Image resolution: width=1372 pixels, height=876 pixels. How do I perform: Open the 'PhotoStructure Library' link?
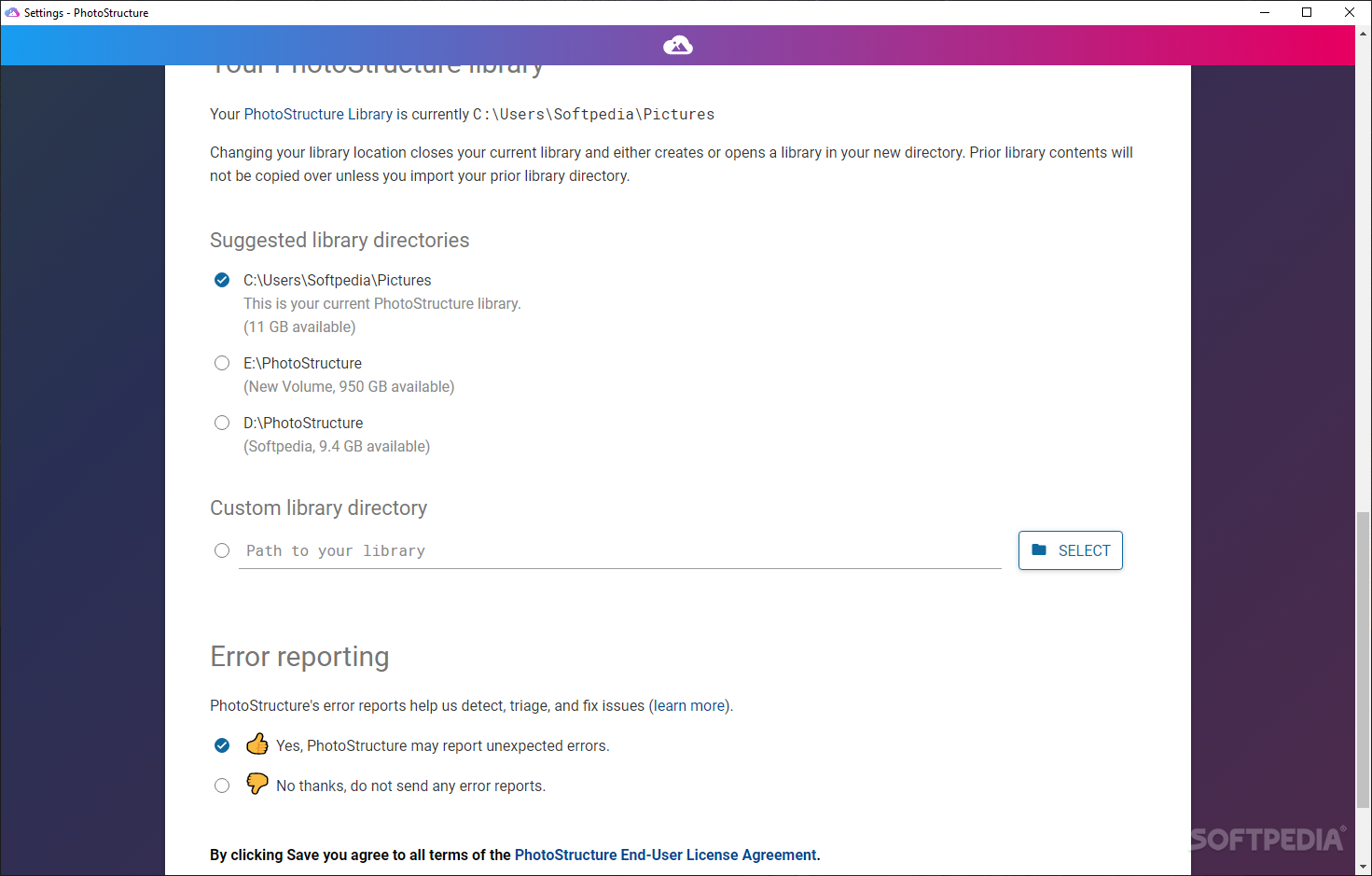(318, 114)
